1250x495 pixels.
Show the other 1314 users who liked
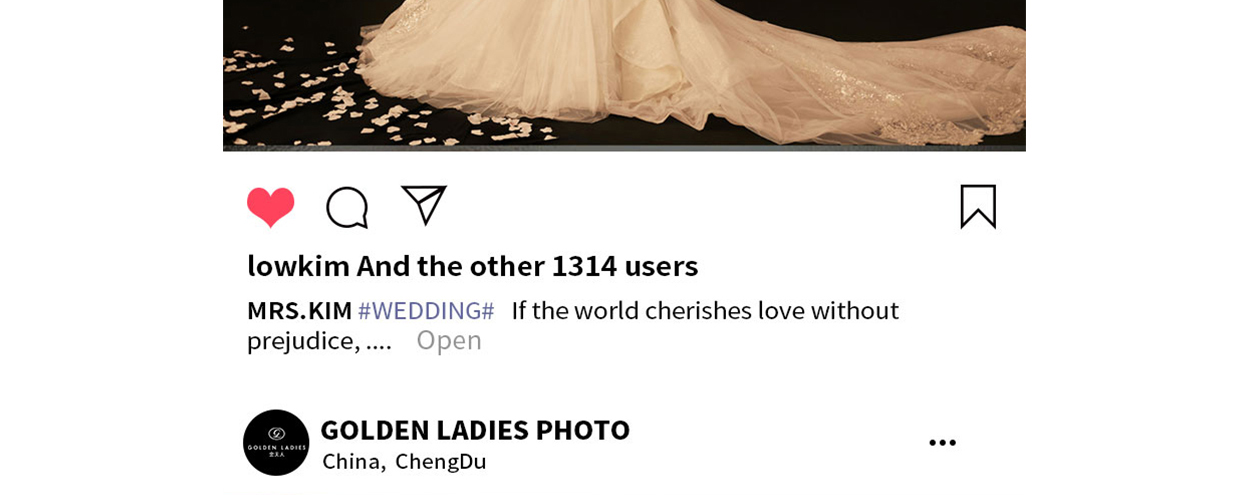tap(528, 265)
